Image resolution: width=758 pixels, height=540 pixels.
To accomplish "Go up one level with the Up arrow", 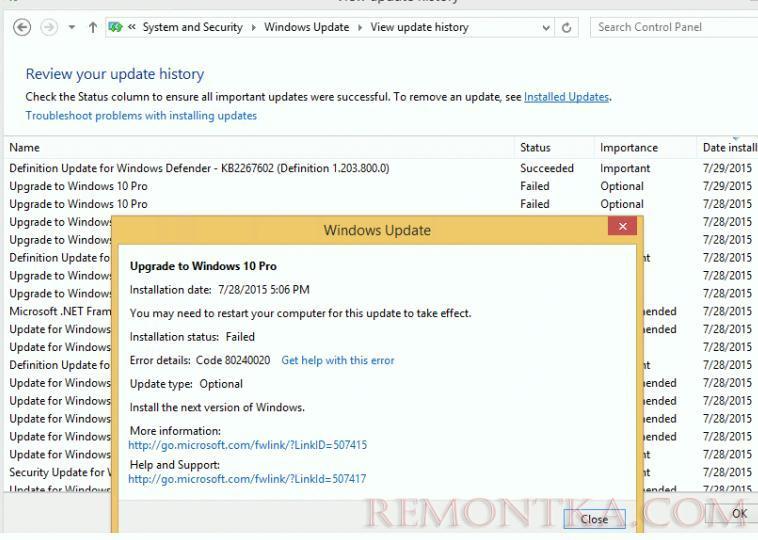I will (92, 27).
